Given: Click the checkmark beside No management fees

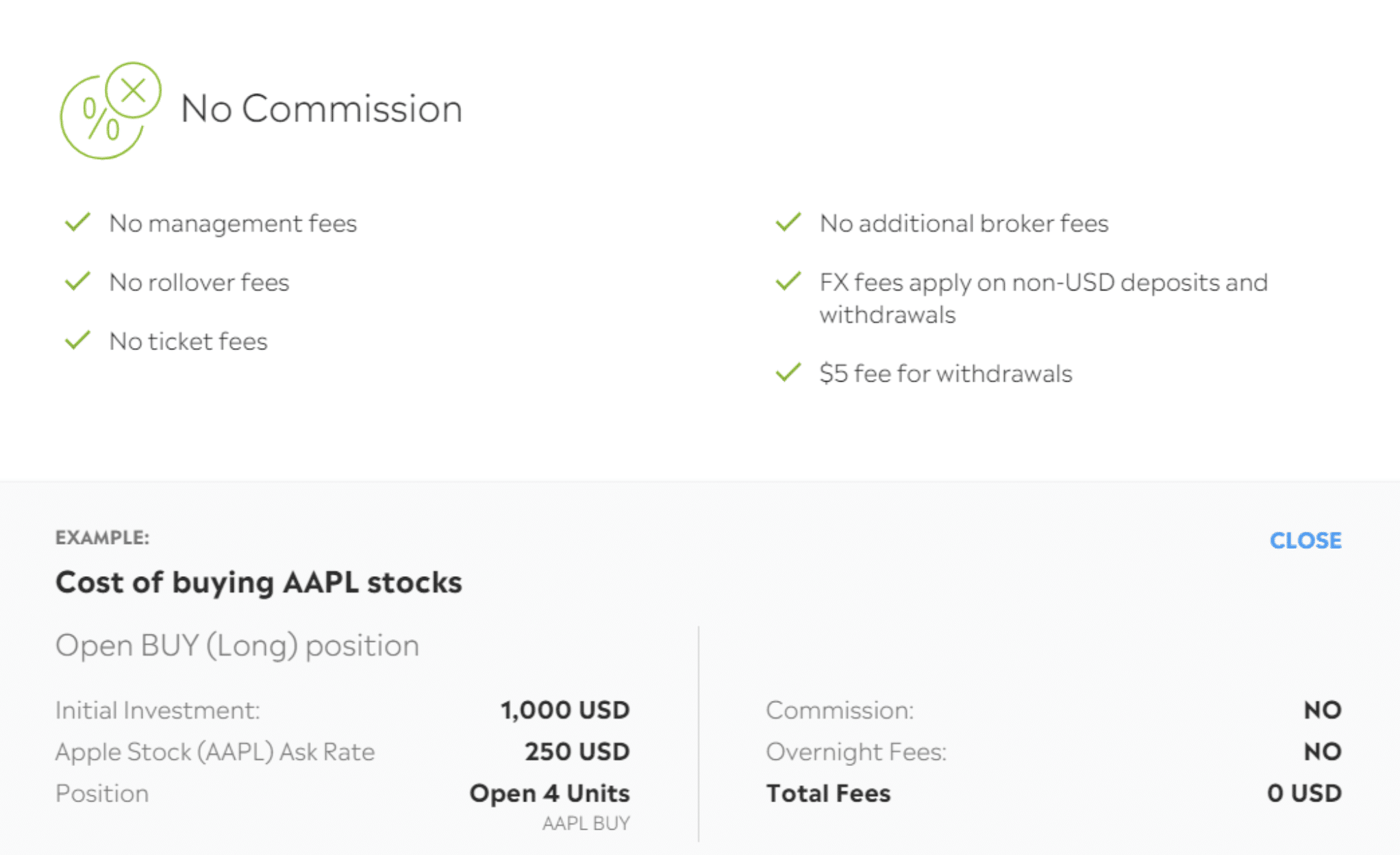Looking at the screenshot, I should point(78,222).
